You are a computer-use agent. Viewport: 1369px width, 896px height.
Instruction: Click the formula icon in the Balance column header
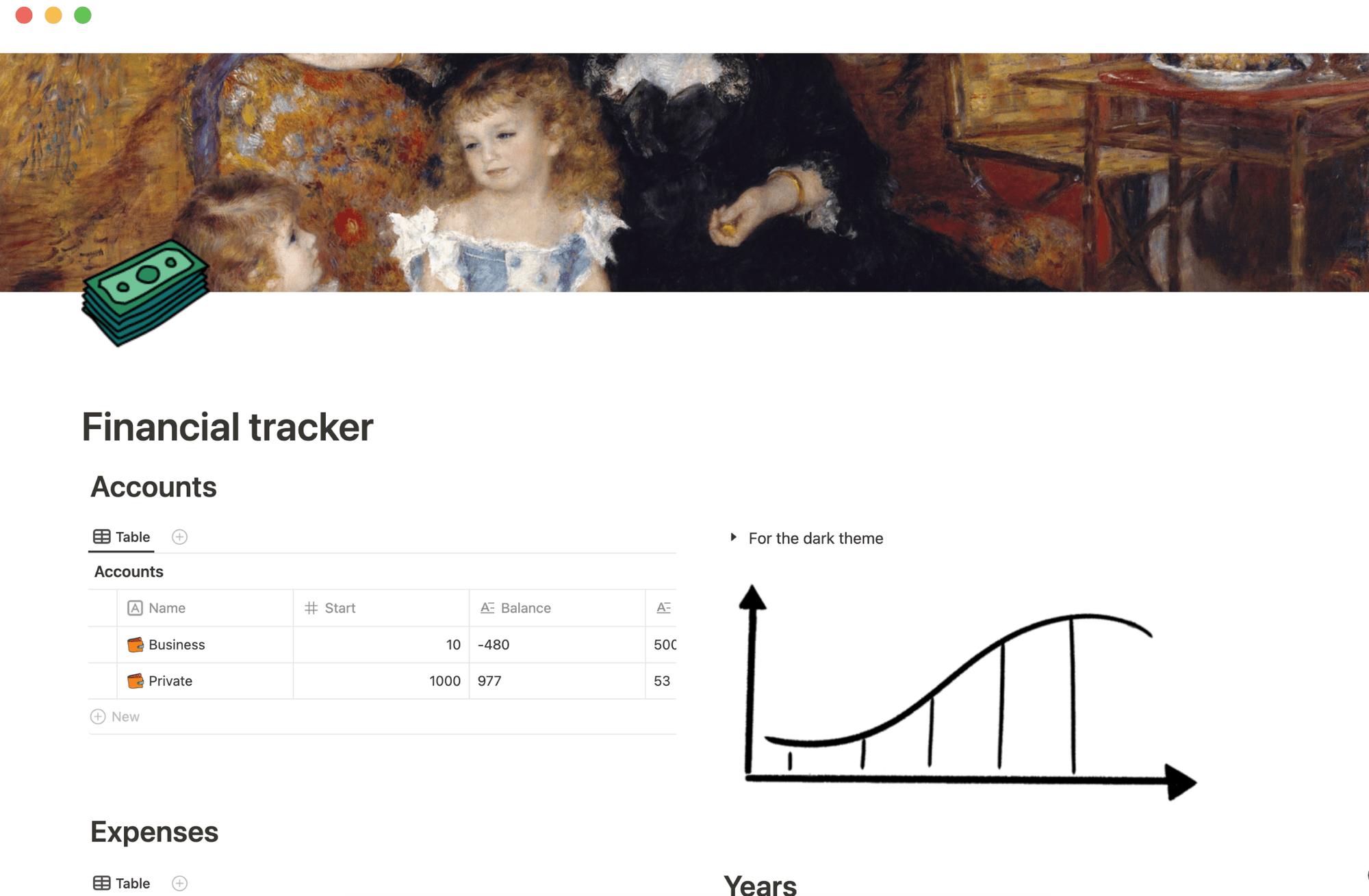pyautogui.click(x=487, y=608)
